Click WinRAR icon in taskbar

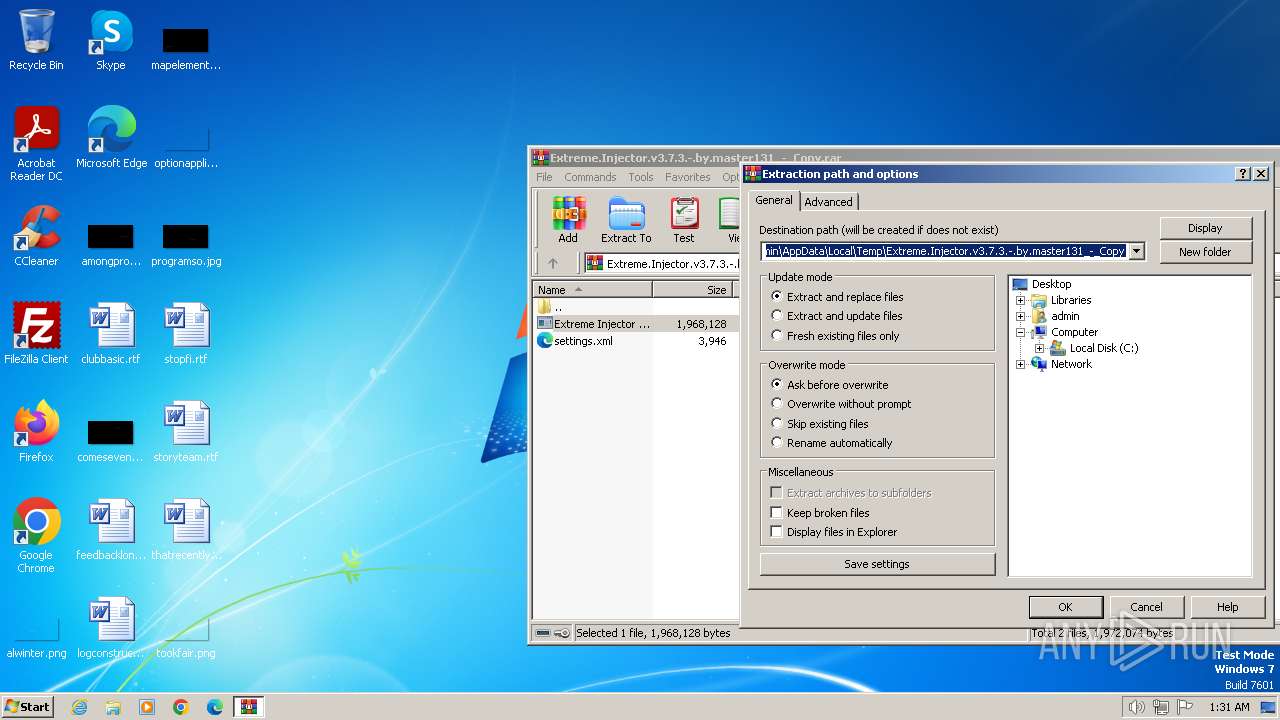point(248,707)
